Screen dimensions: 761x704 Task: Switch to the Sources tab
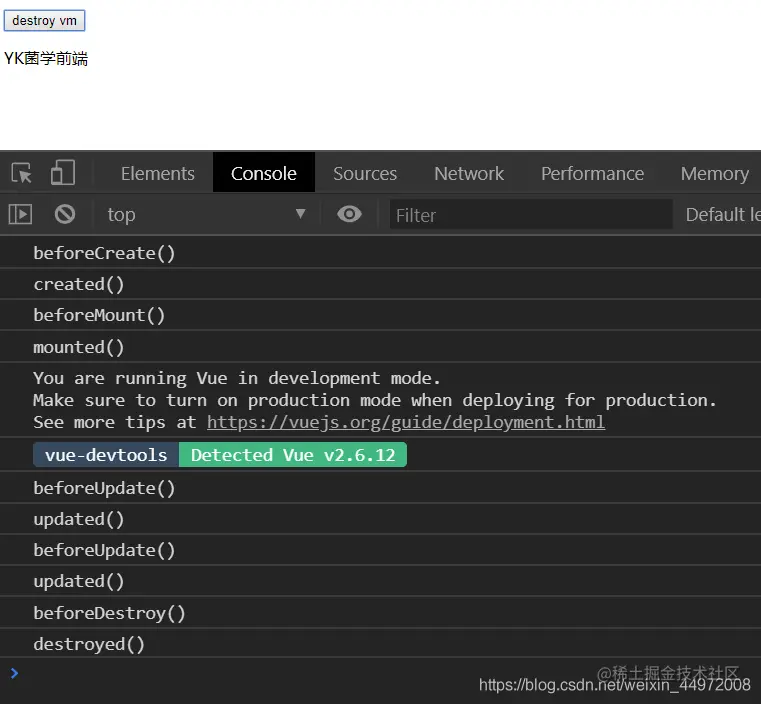[365, 173]
